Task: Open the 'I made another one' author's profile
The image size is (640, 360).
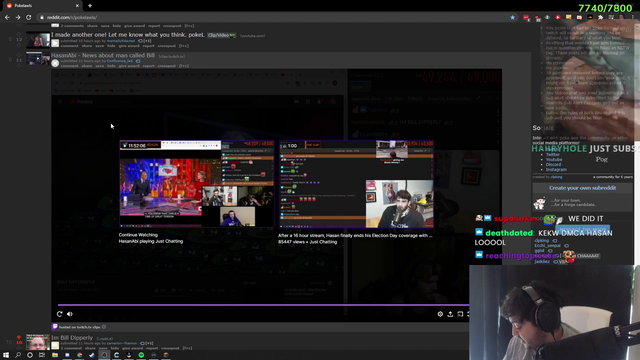Action: pos(121,41)
